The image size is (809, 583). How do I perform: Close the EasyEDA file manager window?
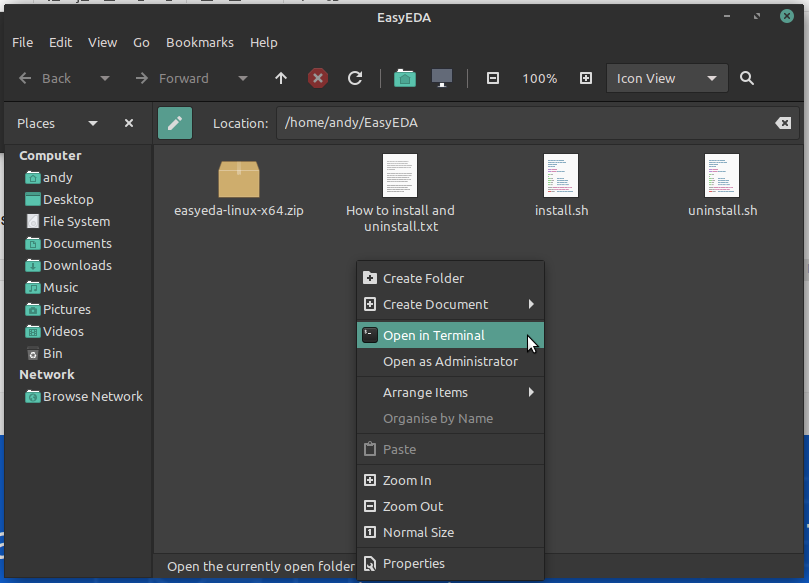(x=787, y=17)
